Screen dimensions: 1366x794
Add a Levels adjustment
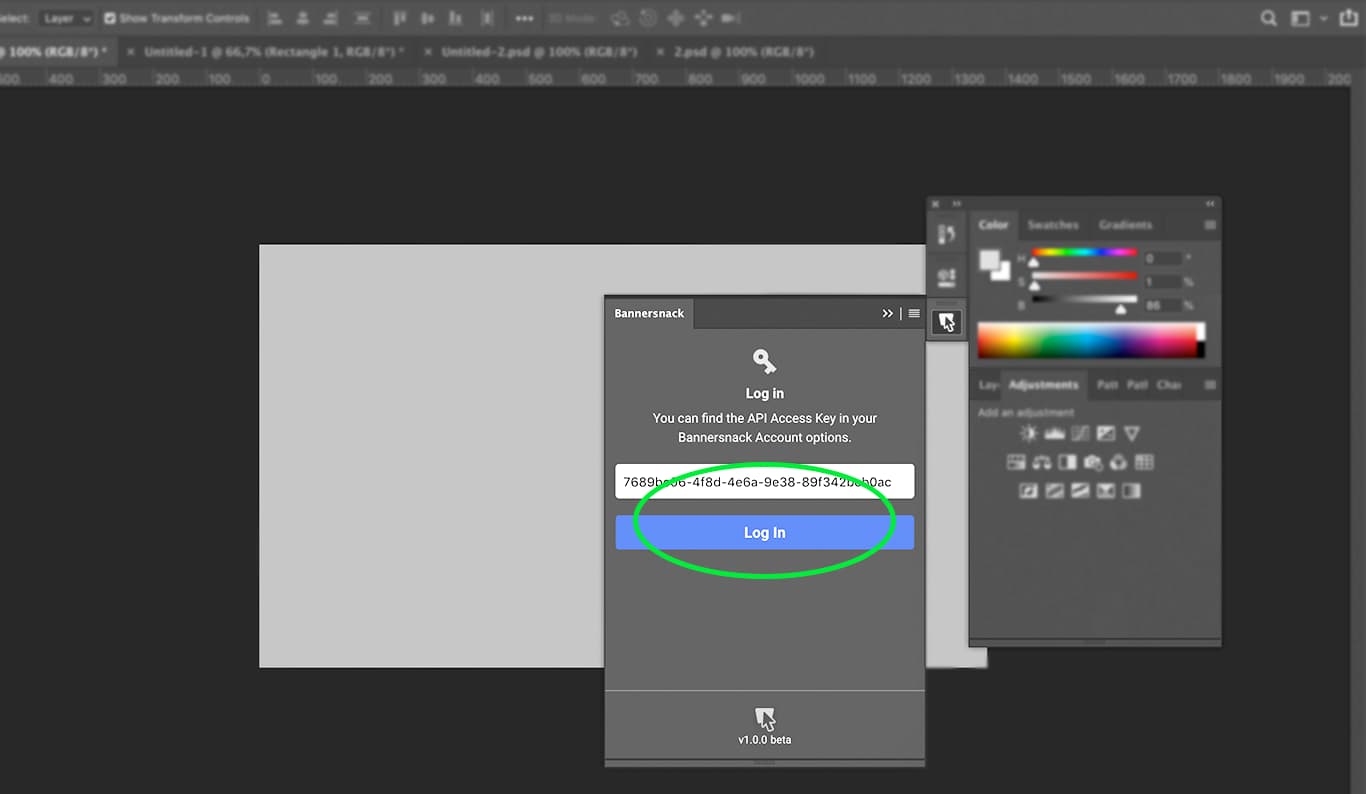[x=1054, y=434]
